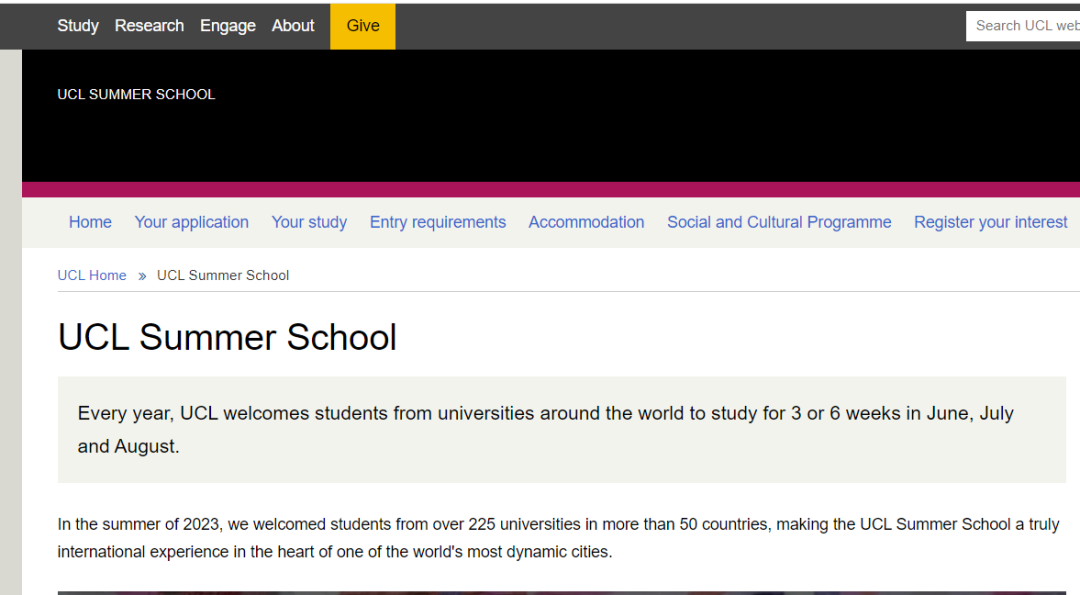This screenshot has width=1080, height=595.
Task: Open the Your study page
Action: [x=309, y=222]
